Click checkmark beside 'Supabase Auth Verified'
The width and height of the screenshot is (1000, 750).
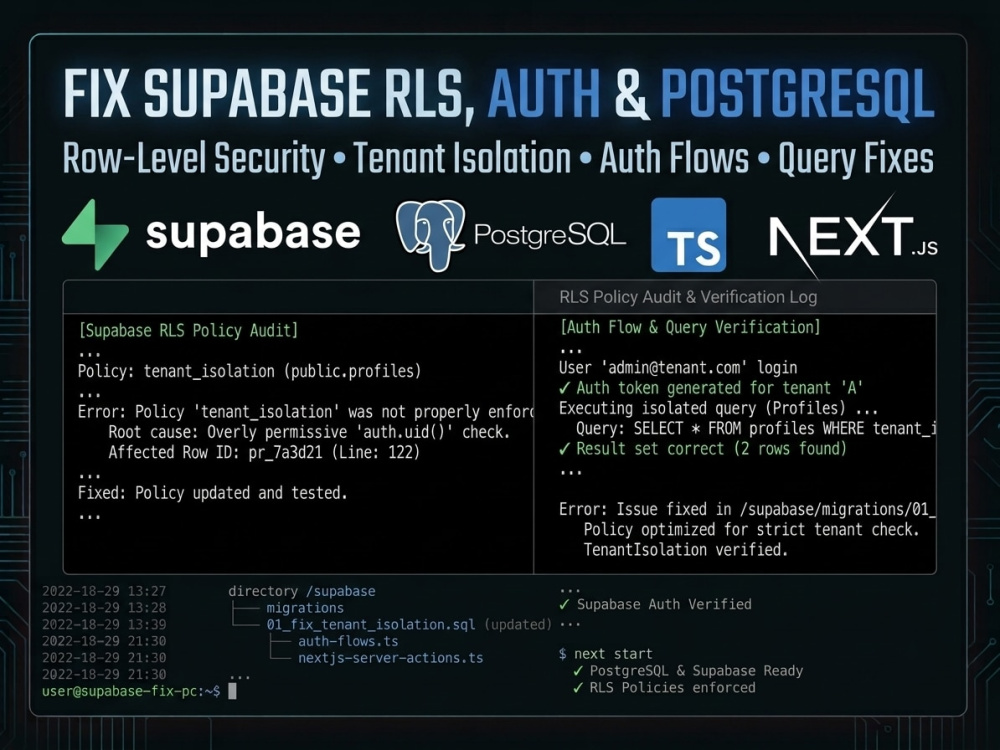(x=564, y=604)
